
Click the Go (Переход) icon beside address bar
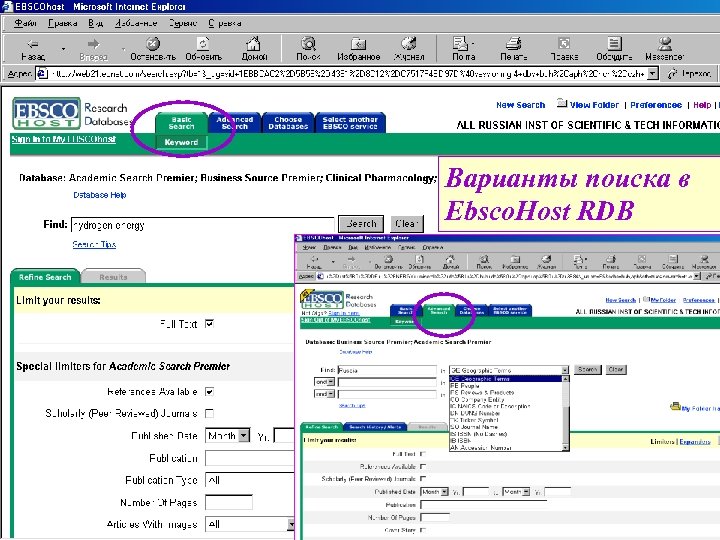coord(673,73)
